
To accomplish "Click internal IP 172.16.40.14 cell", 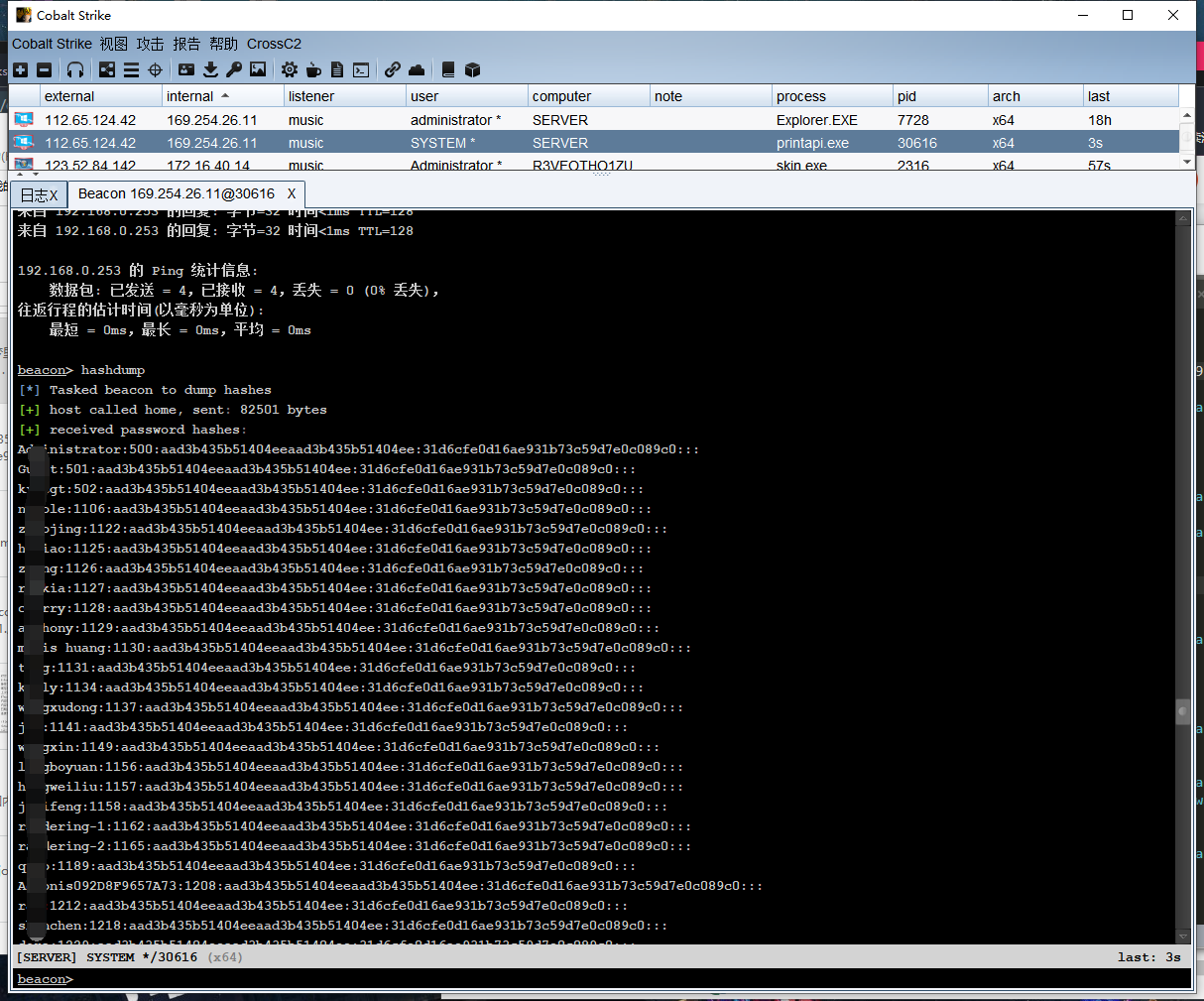I will (x=223, y=164).
